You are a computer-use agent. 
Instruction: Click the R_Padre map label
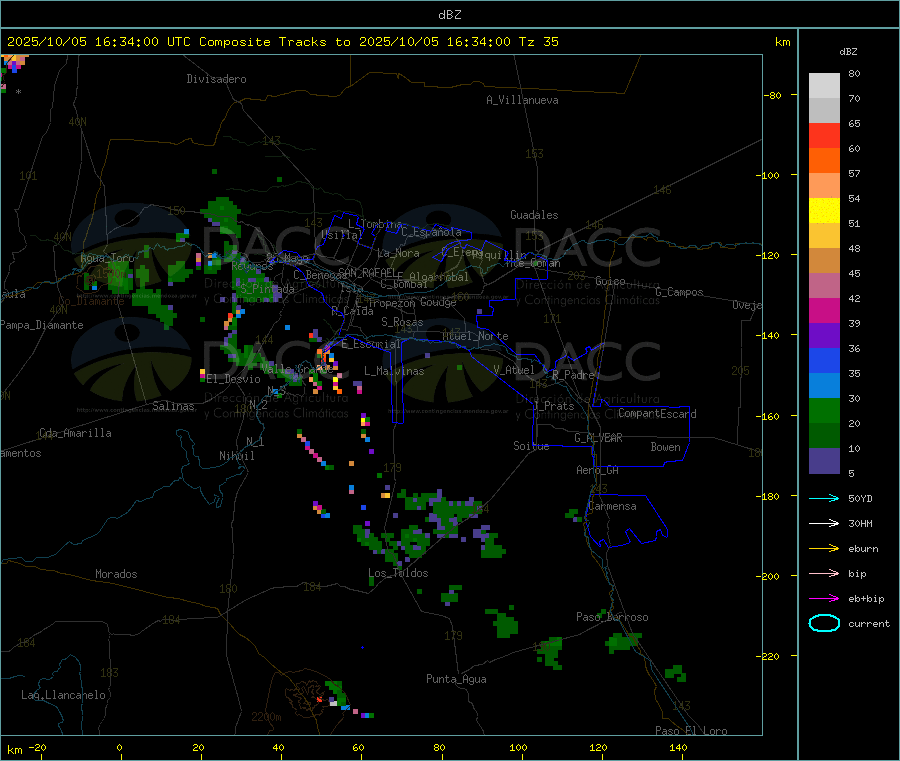pyautogui.click(x=573, y=375)
